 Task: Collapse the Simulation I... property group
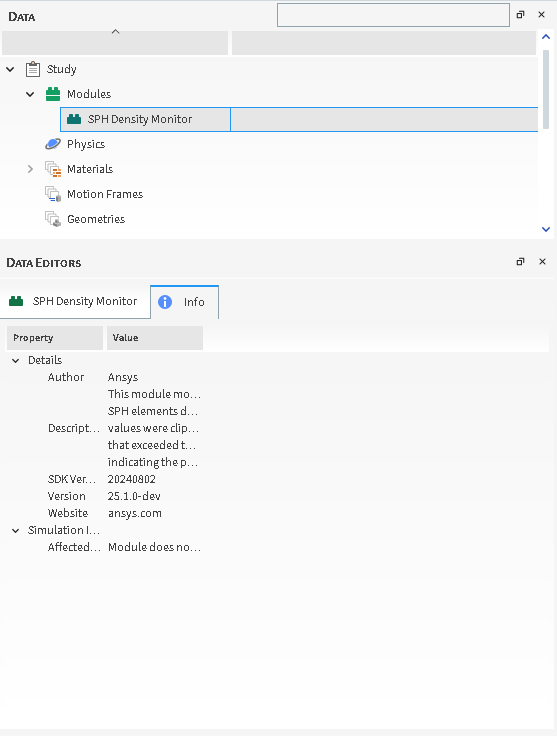point(15,531)
